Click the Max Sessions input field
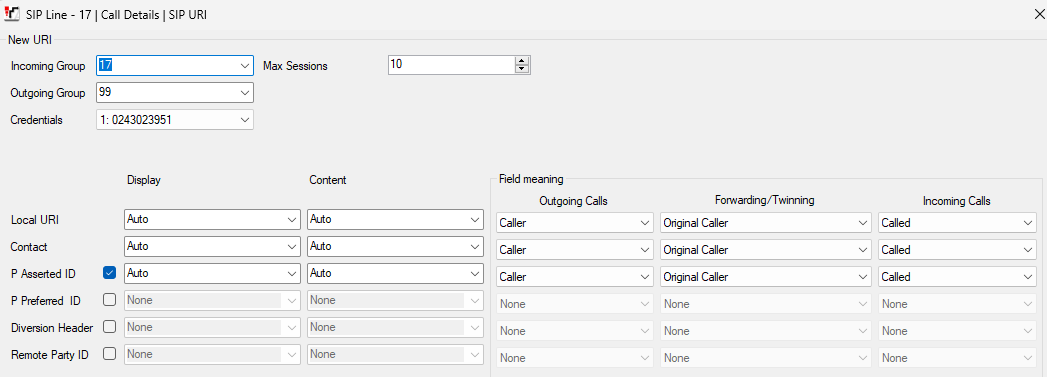This screenshot has height=377, width=1047. tap(451, 65)
